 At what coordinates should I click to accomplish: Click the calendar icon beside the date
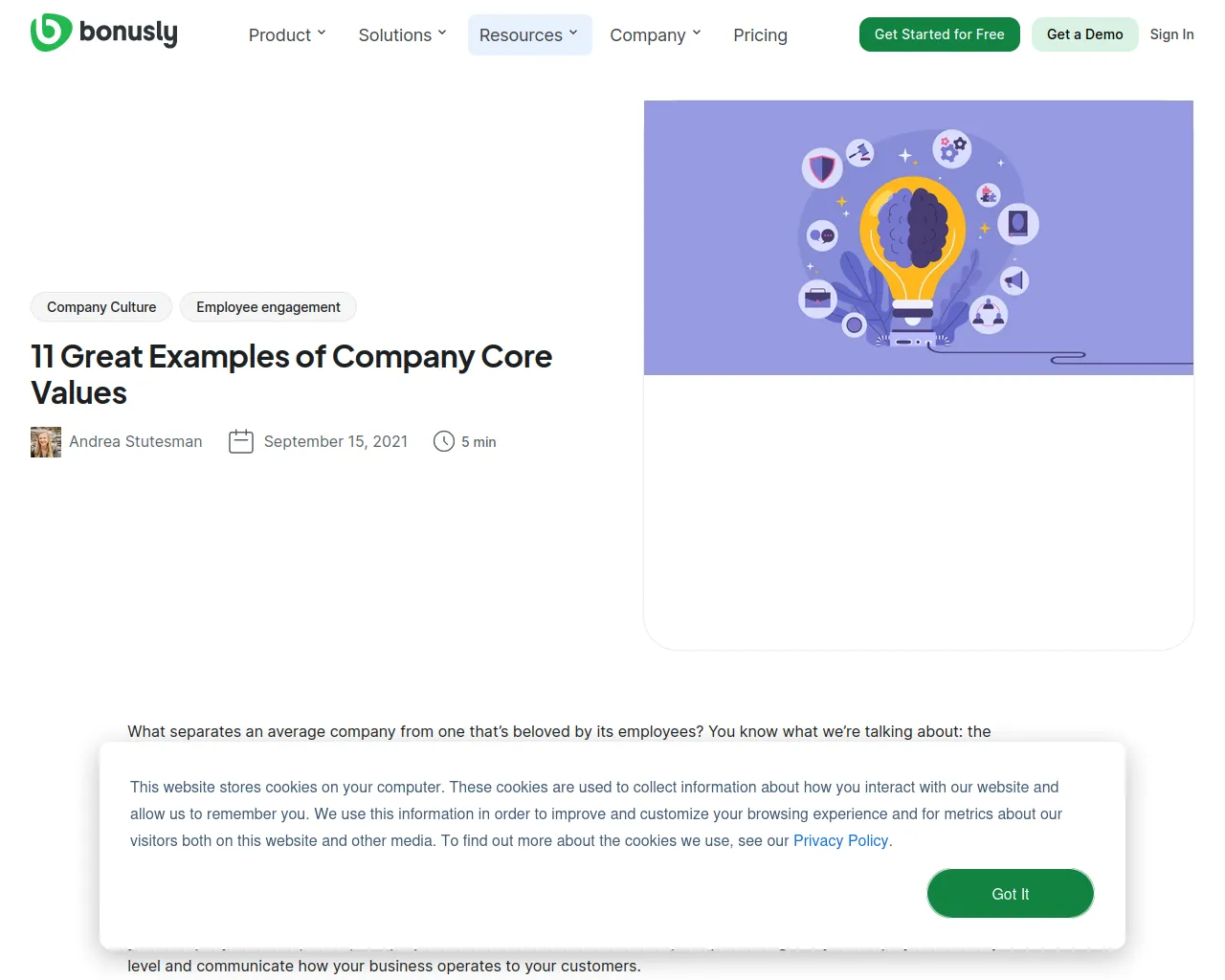tap(241, 441)
